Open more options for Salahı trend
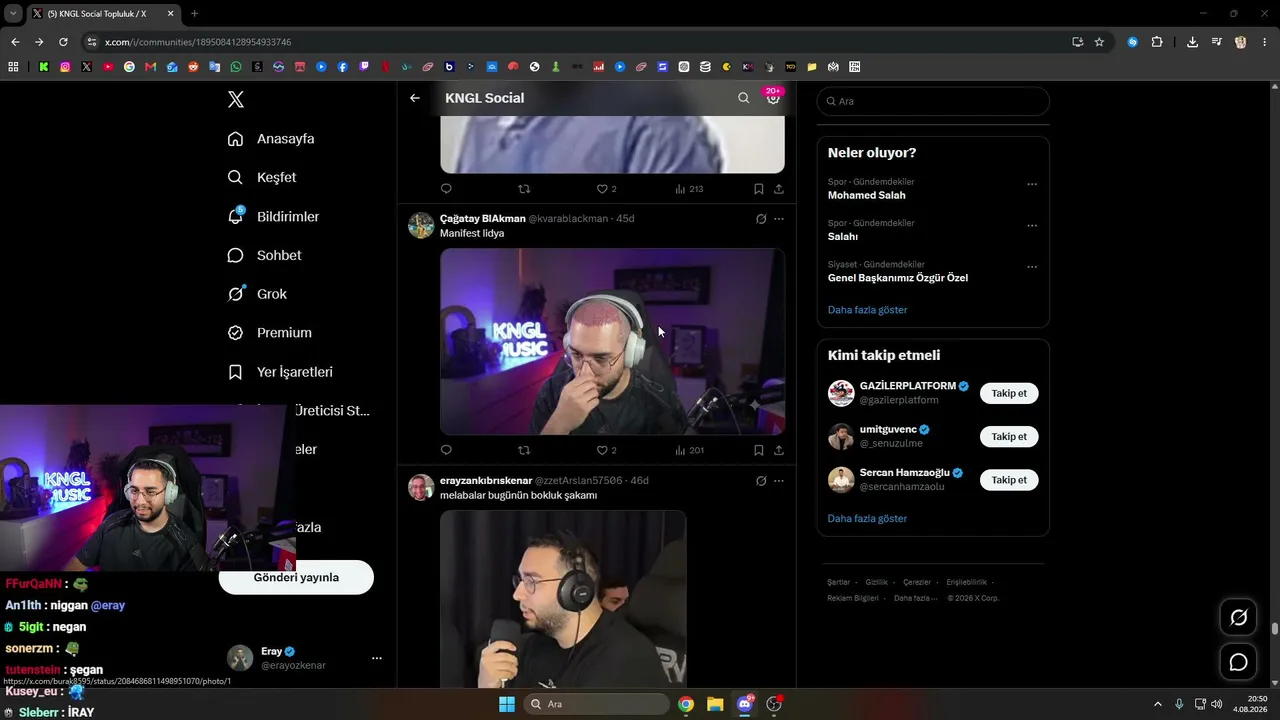The height and width of the screenshot is (720, 1280). 1032,225
